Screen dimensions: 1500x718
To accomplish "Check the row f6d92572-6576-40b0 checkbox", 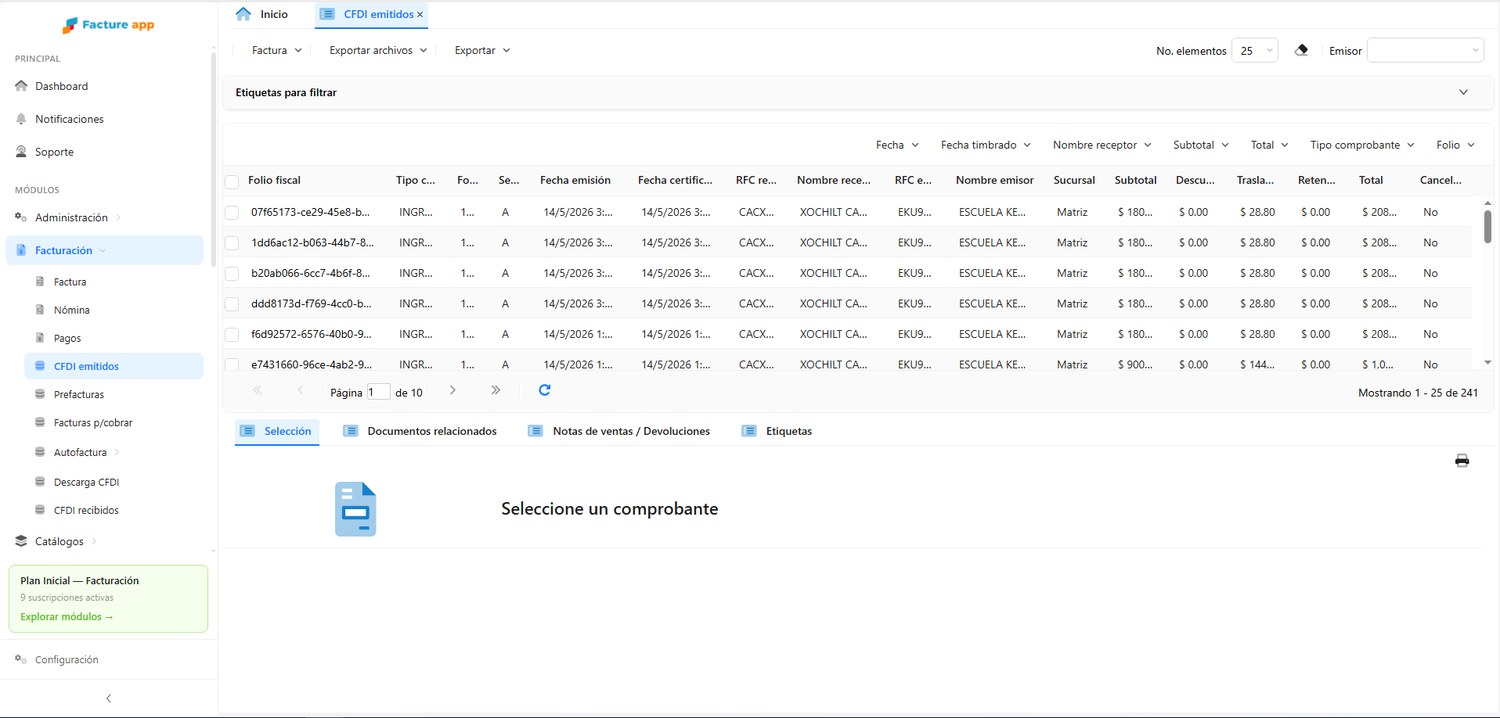I will pyautogui.click(x=232, y=334).
